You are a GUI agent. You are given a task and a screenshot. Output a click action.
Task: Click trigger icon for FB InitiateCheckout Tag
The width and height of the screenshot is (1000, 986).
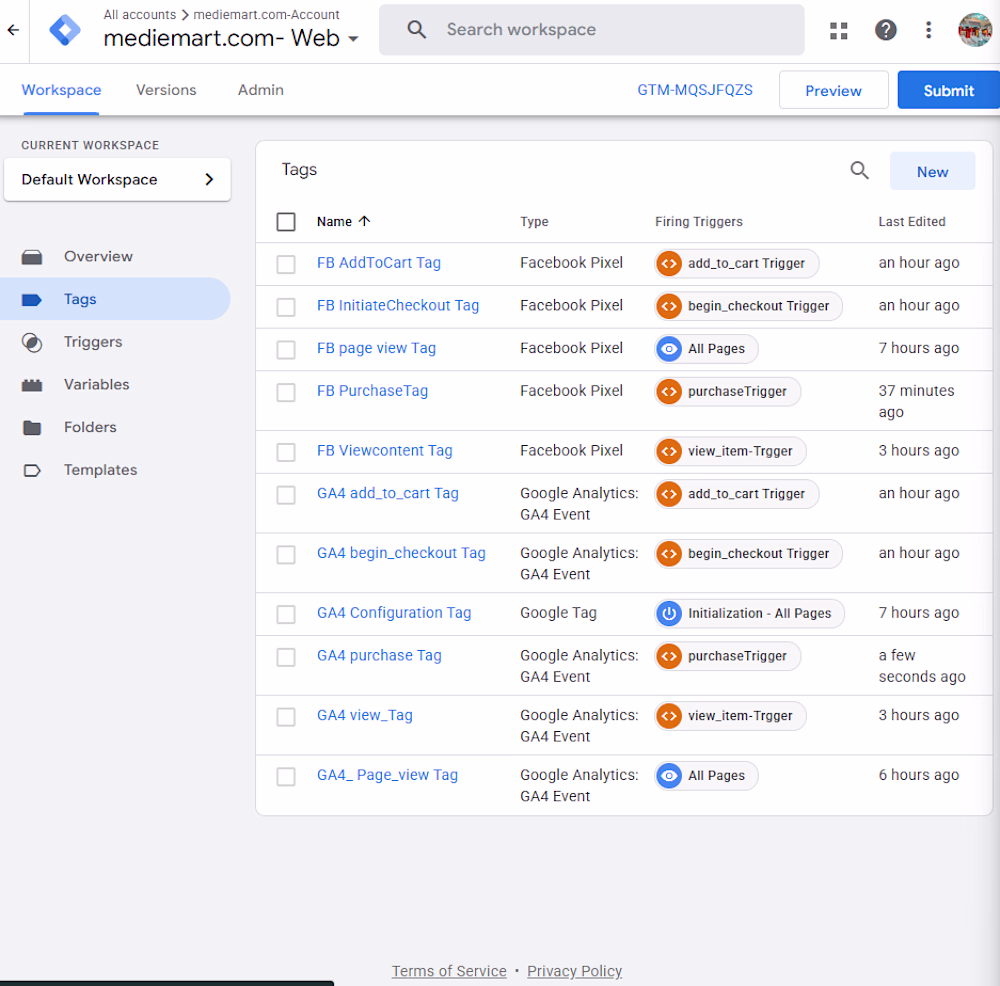tap(669, 306)
